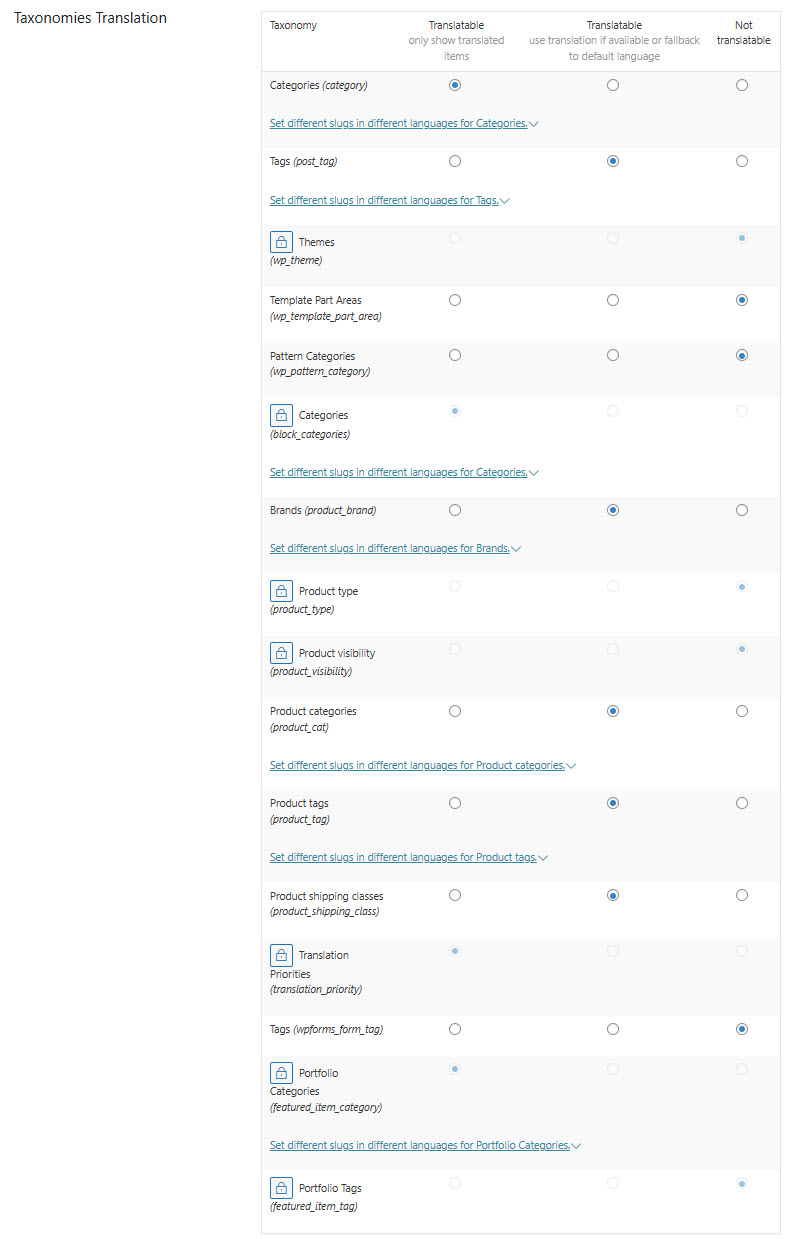Choose only translated items for wpforms_form_tag Tags

pyautogui.click(x=455, y=1029)
